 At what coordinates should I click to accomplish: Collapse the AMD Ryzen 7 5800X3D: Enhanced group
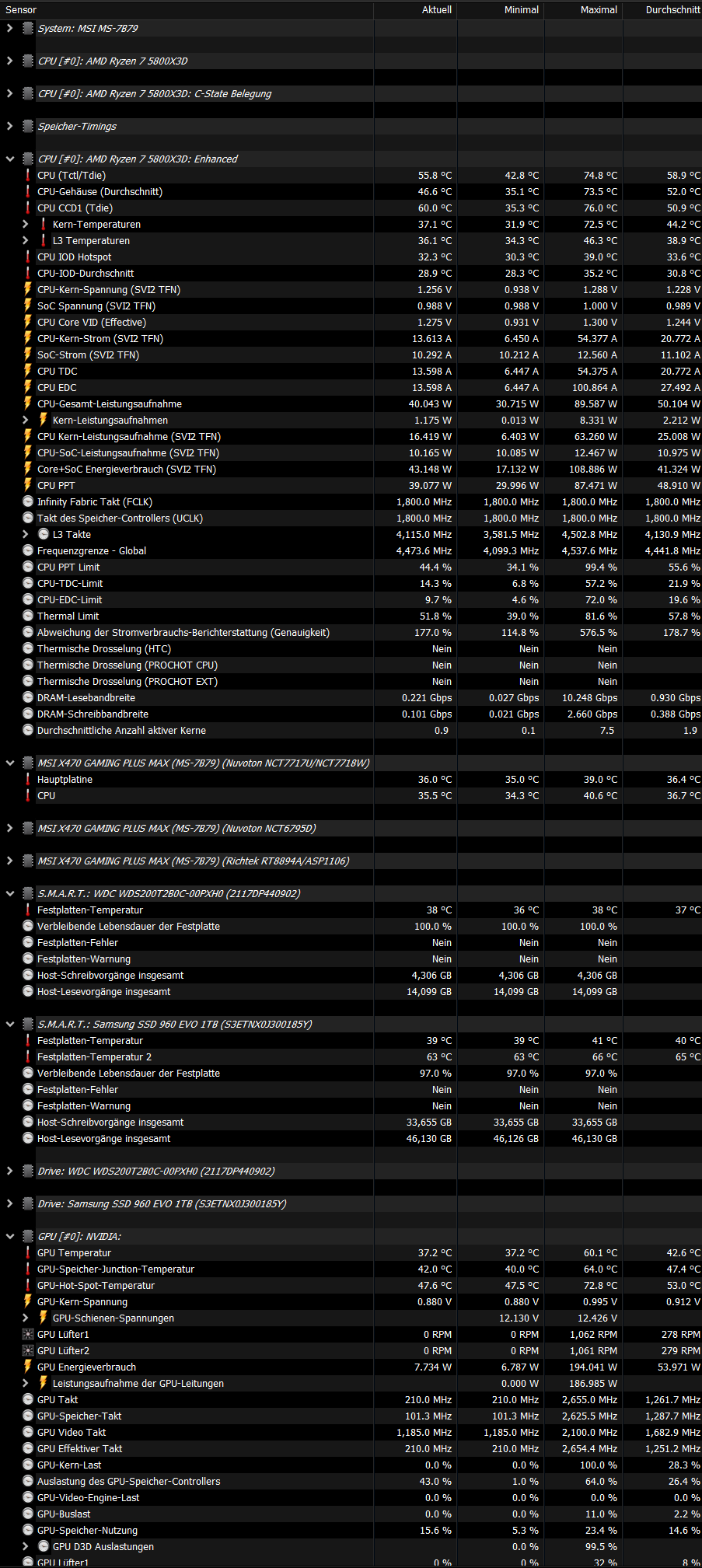9,159
